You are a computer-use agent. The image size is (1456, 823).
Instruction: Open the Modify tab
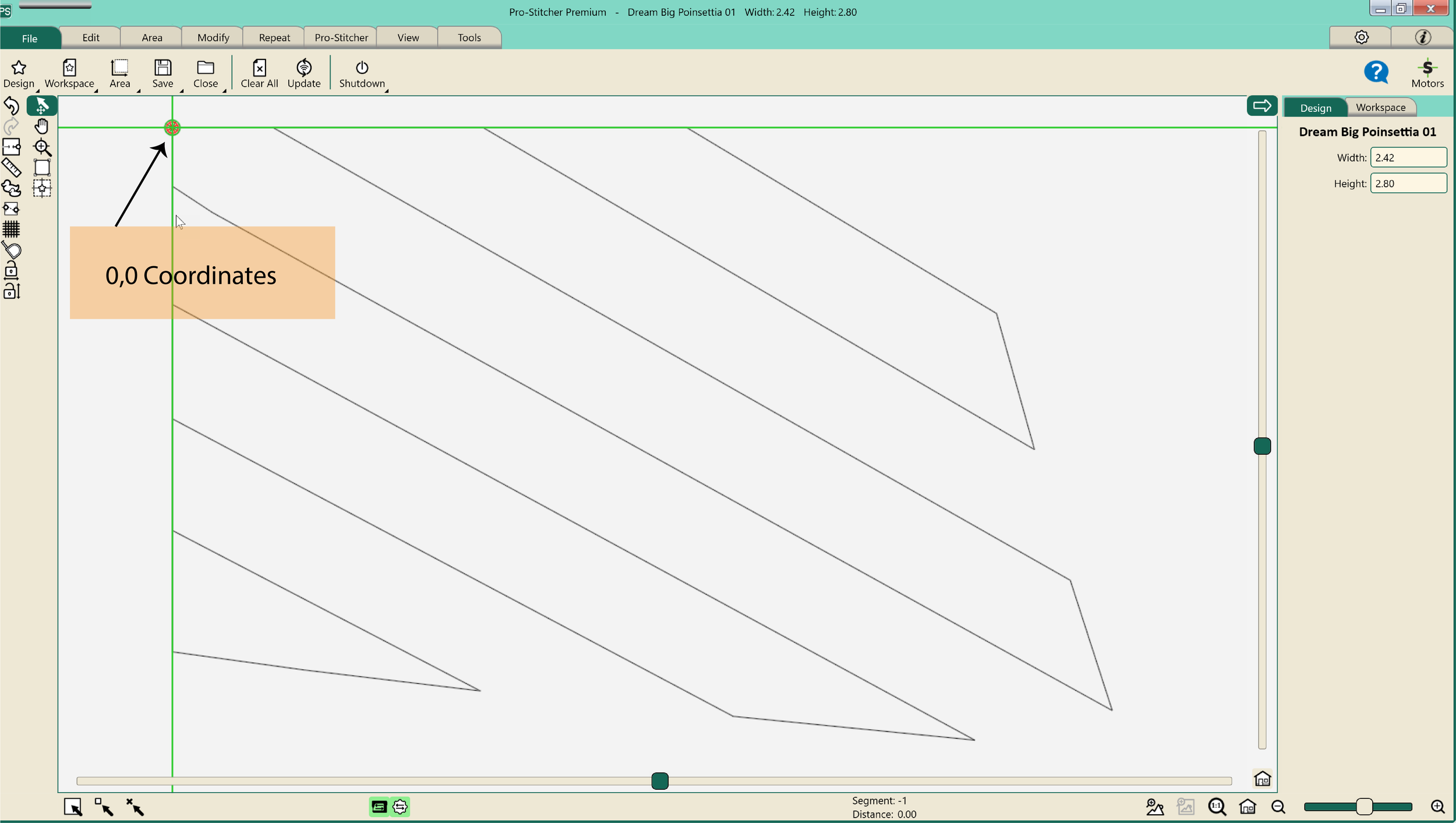(x=213, y=38)
